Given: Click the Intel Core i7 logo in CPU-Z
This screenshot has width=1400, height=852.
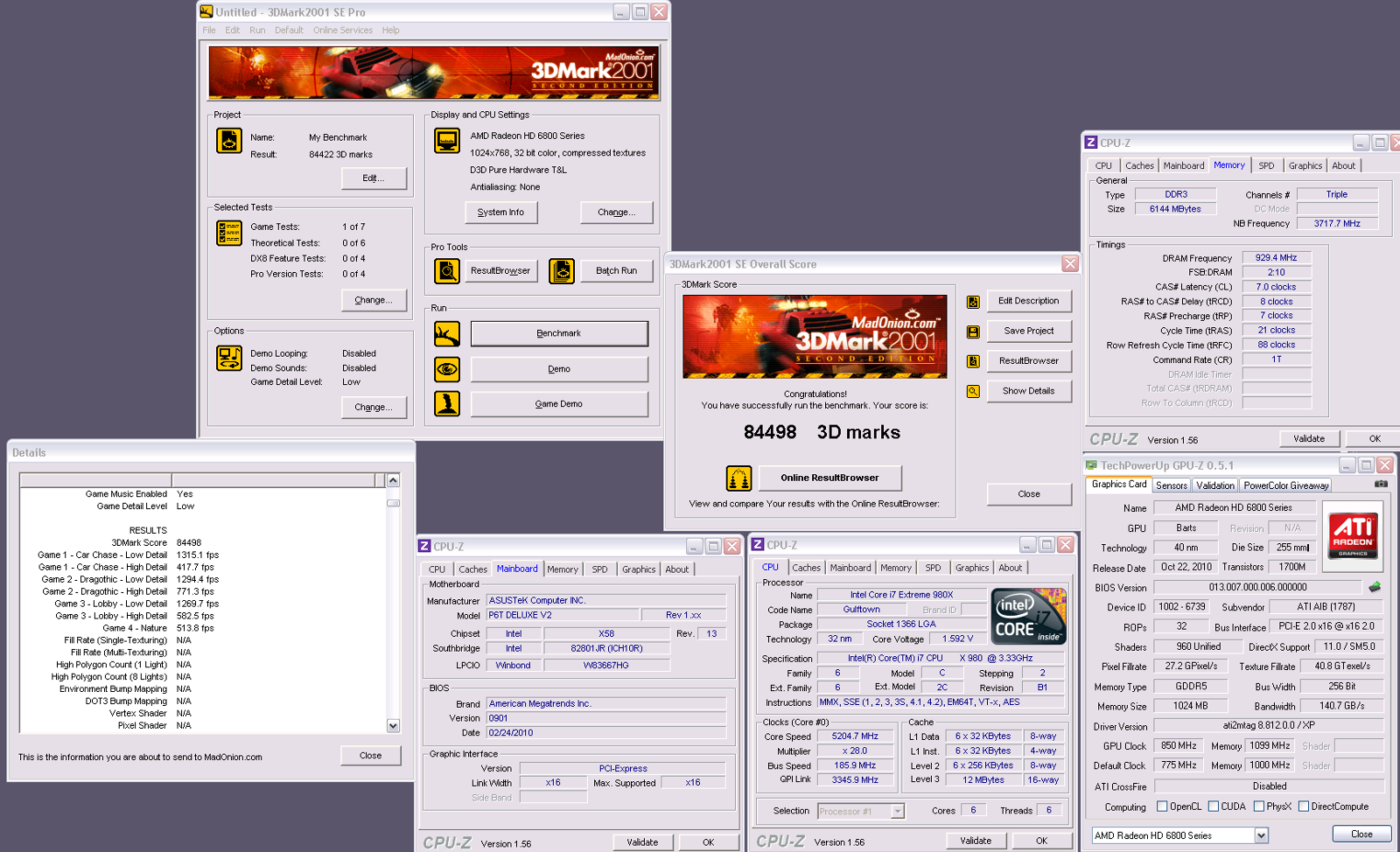Looking at the screenshot, I should point(1028,616).
